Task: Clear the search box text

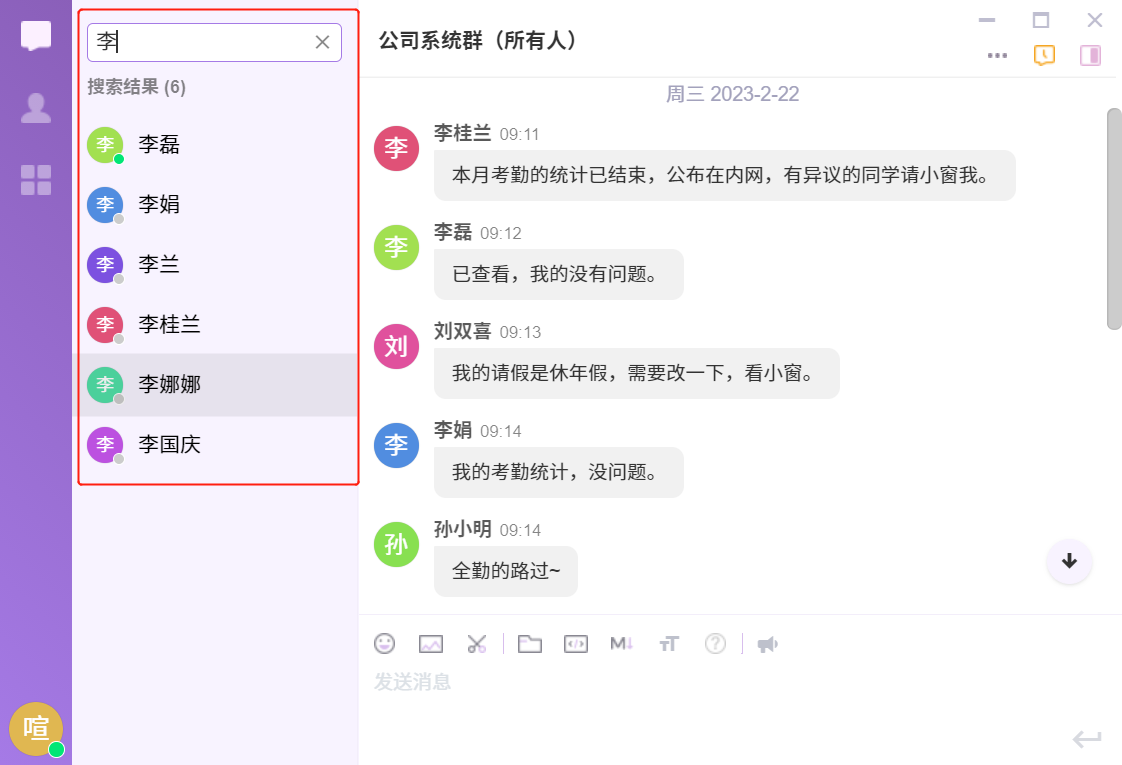Action: pos(322,42)
